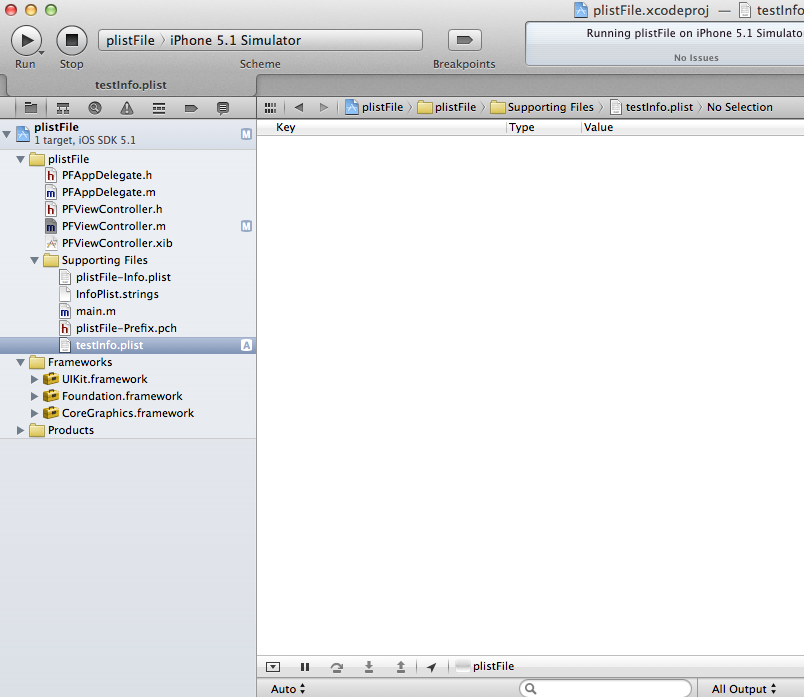Image resolution: width=804 pixels, height=697 pixels.
Task: Open the plistFile scheme selector
Action: coord(130,41)
